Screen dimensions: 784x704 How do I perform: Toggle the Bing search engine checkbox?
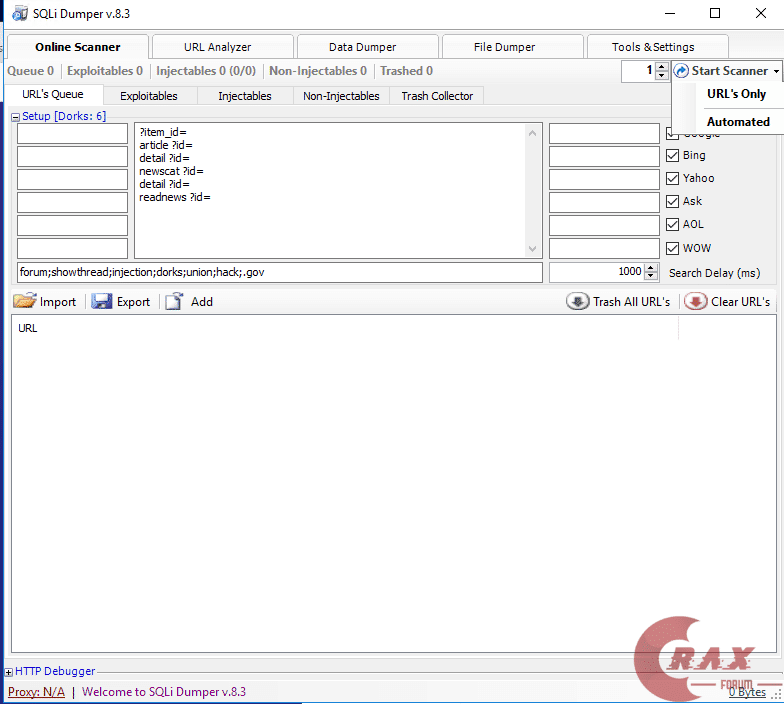point(672,156)
